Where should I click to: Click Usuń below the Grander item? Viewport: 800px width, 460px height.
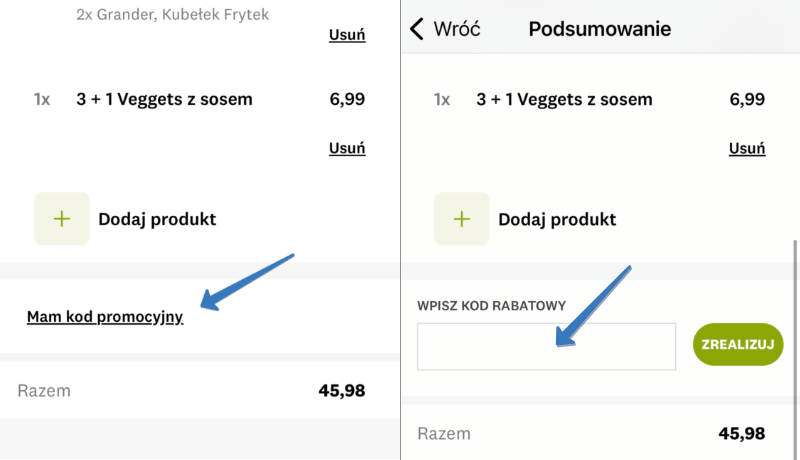point(347,35)
